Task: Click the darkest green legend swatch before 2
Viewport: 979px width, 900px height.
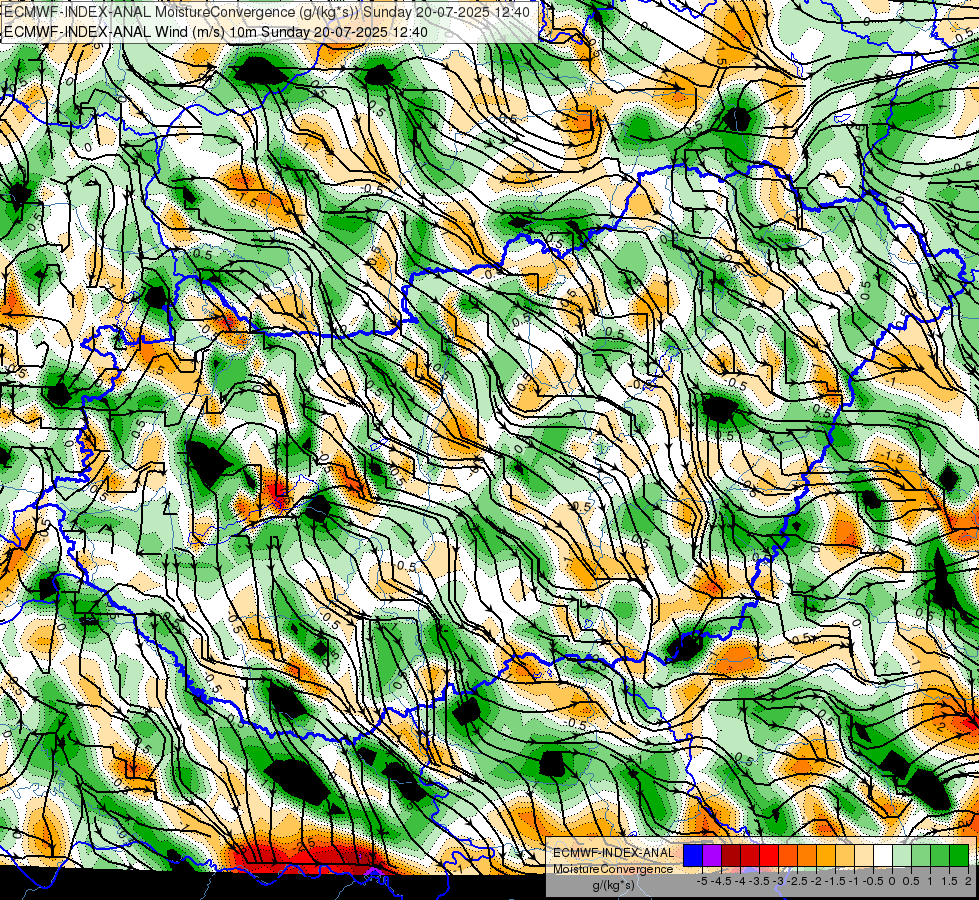Action: (x=959, y=856)
